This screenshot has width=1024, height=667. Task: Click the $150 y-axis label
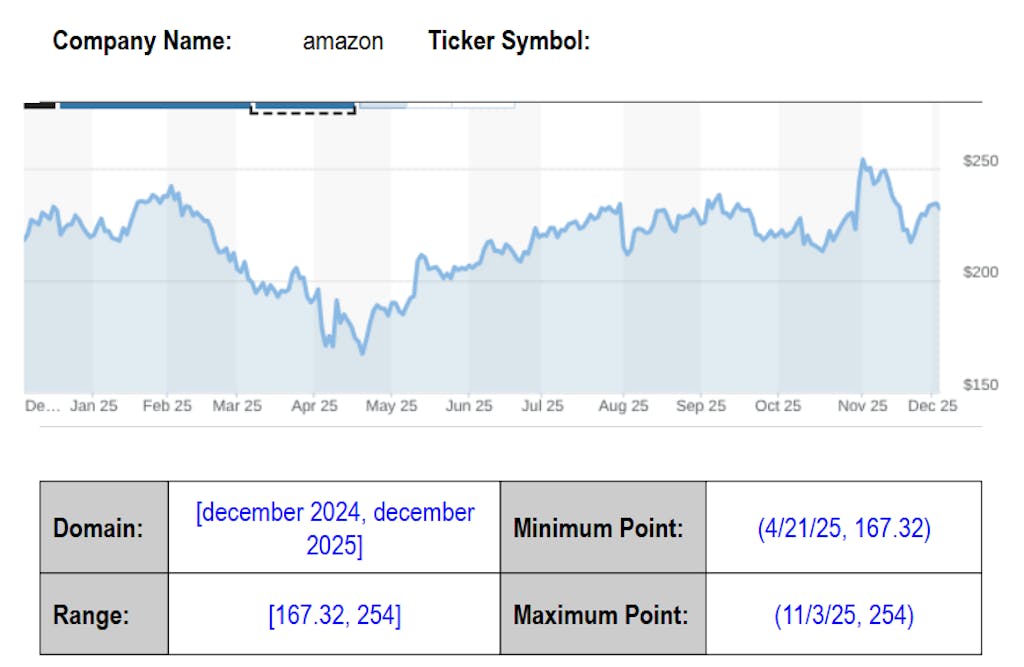(980, 384)
